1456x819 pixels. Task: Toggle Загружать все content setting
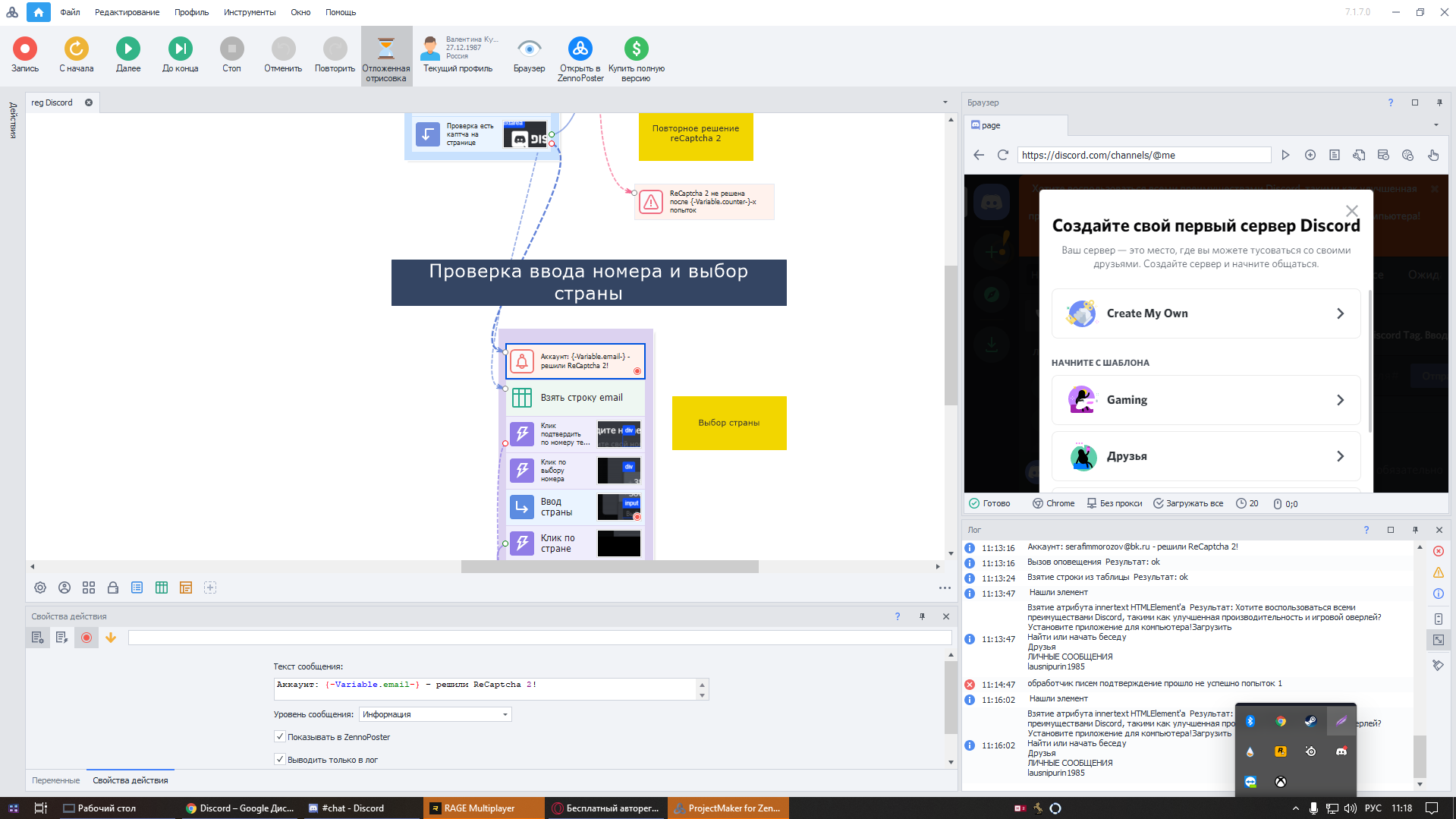(1188, 503)
